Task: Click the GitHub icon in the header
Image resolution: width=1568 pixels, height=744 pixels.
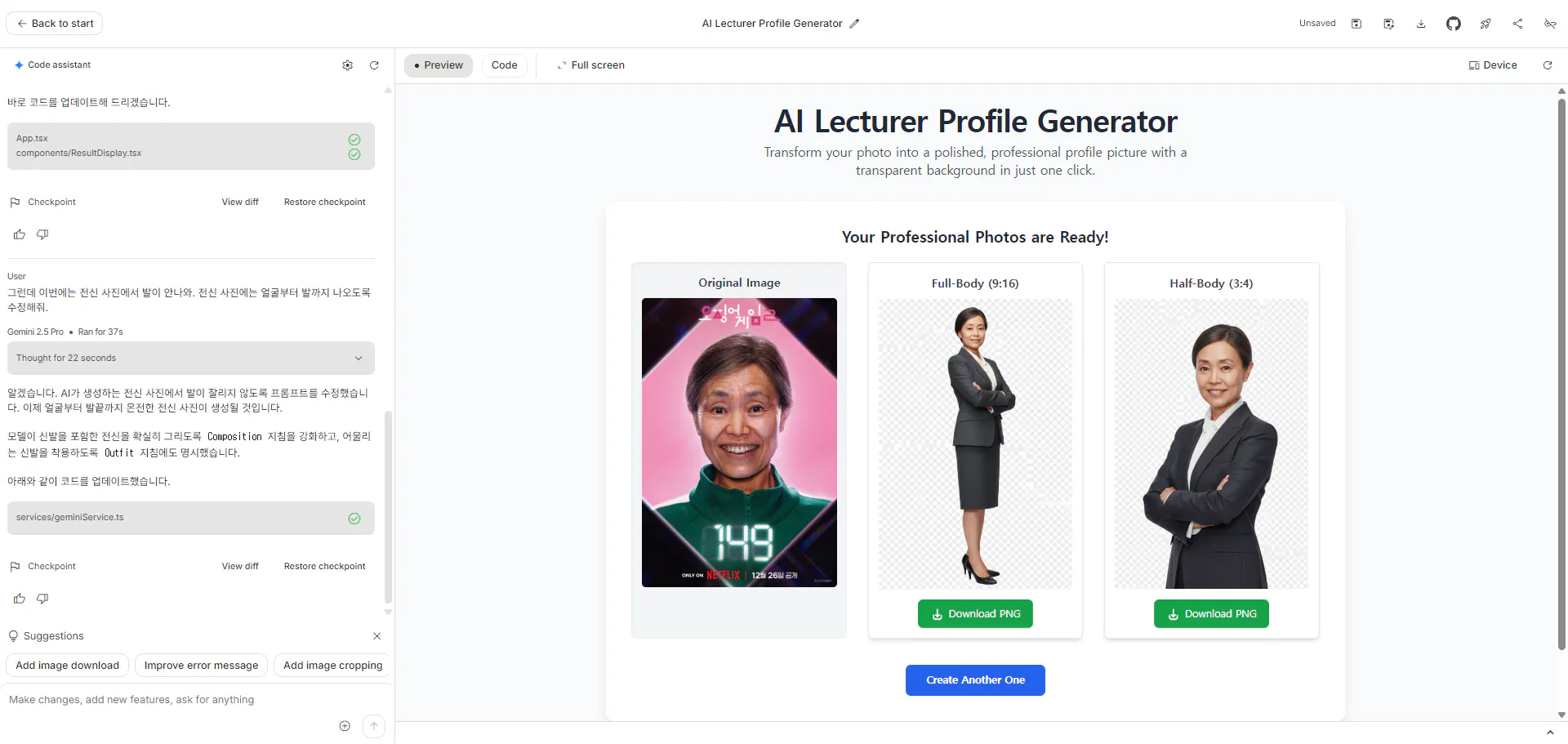Action: pos(1453,24)
